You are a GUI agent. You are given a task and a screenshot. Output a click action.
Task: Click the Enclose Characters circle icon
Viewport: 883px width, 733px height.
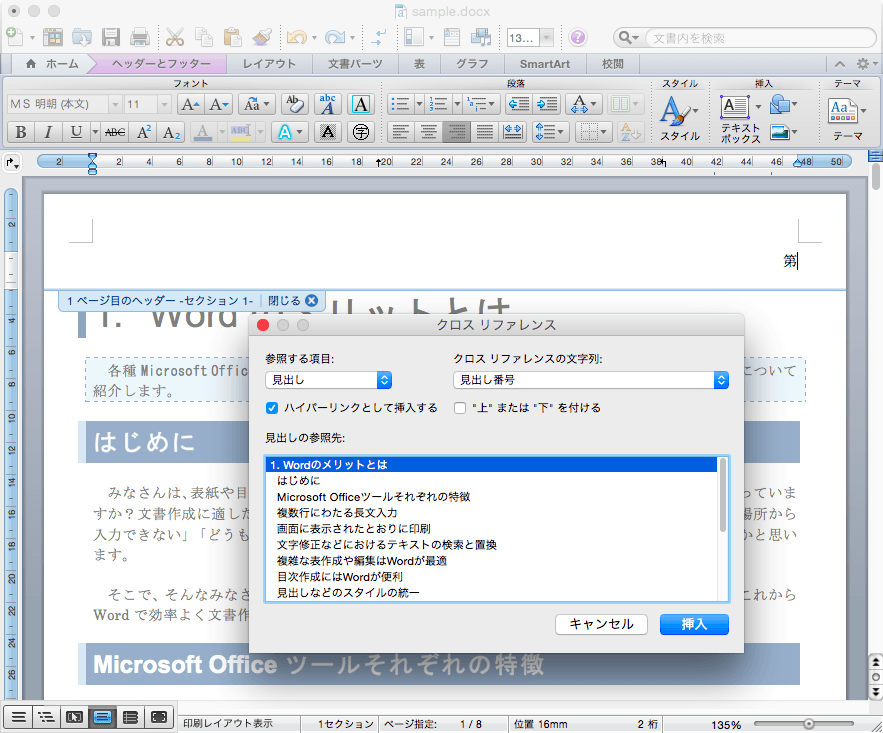tap(360, 132)
